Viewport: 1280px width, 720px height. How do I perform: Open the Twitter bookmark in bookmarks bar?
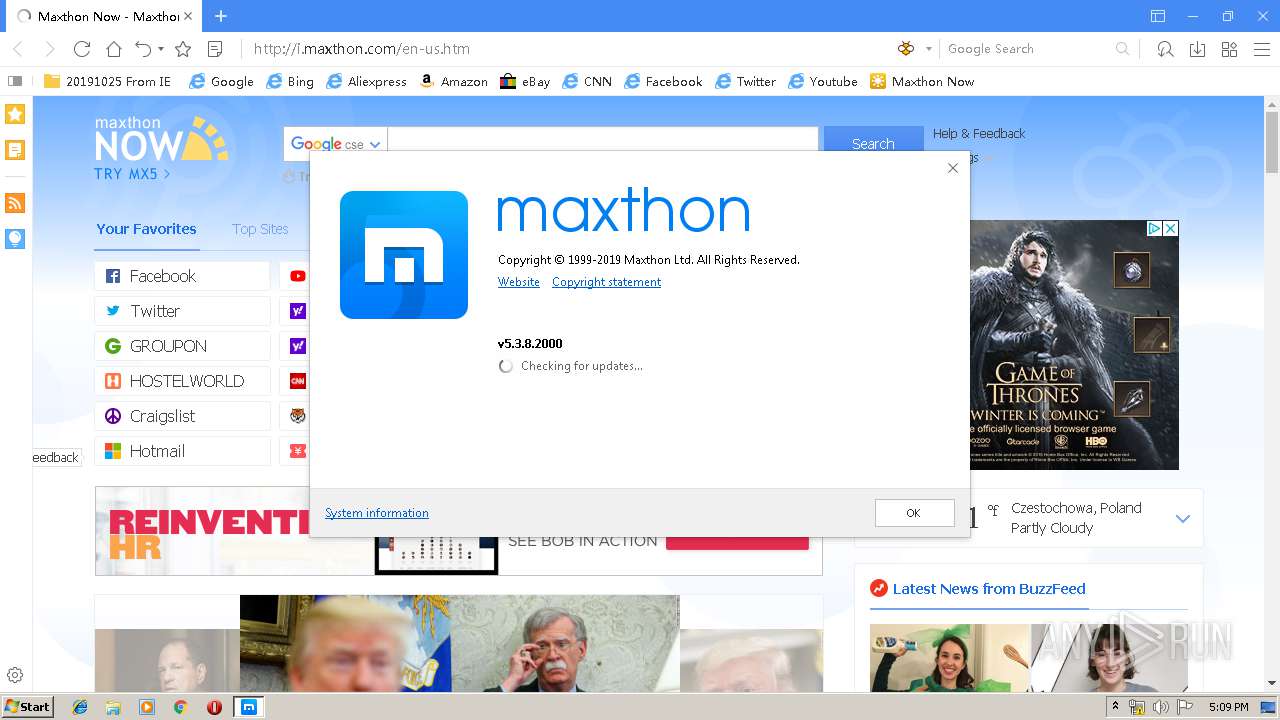coord(746,81)
